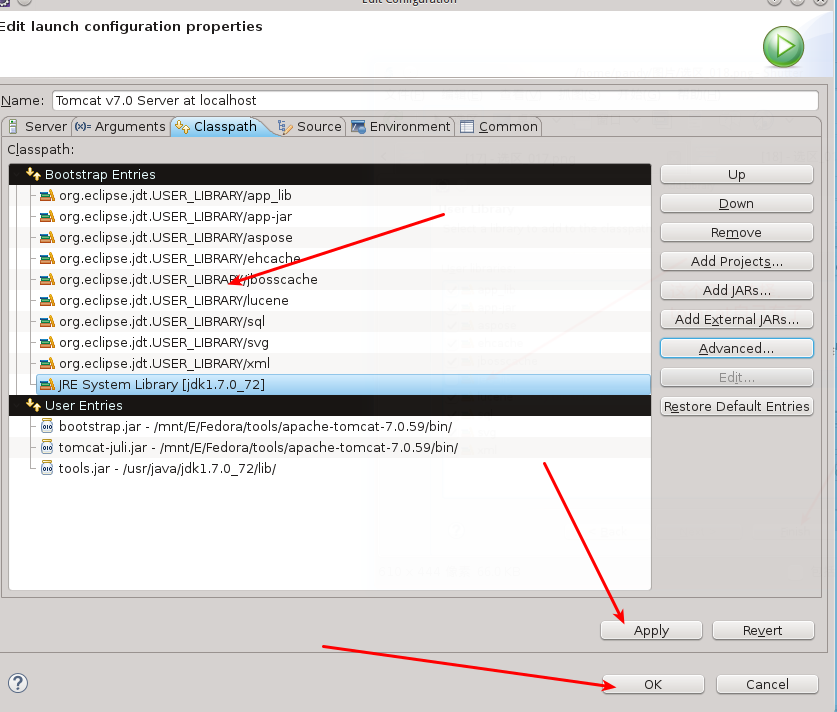This screenshot has width=837, height=712.
Task: Click the Name input field
Action: (435, 100)
